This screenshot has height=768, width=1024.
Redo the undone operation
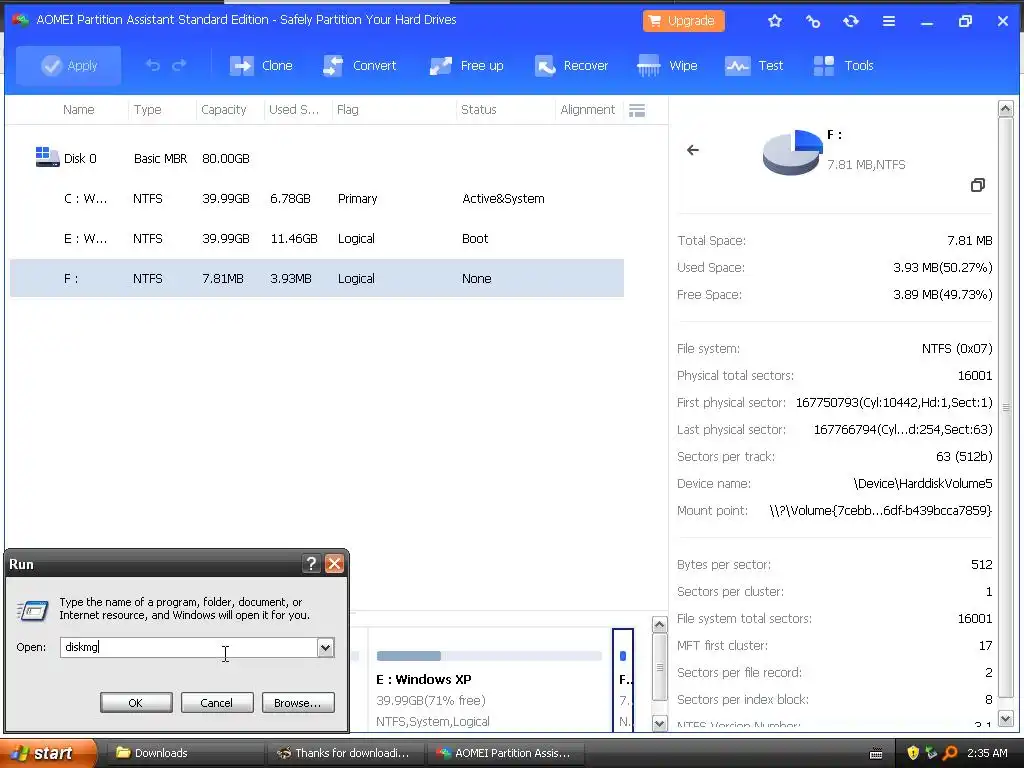(179, 65)
